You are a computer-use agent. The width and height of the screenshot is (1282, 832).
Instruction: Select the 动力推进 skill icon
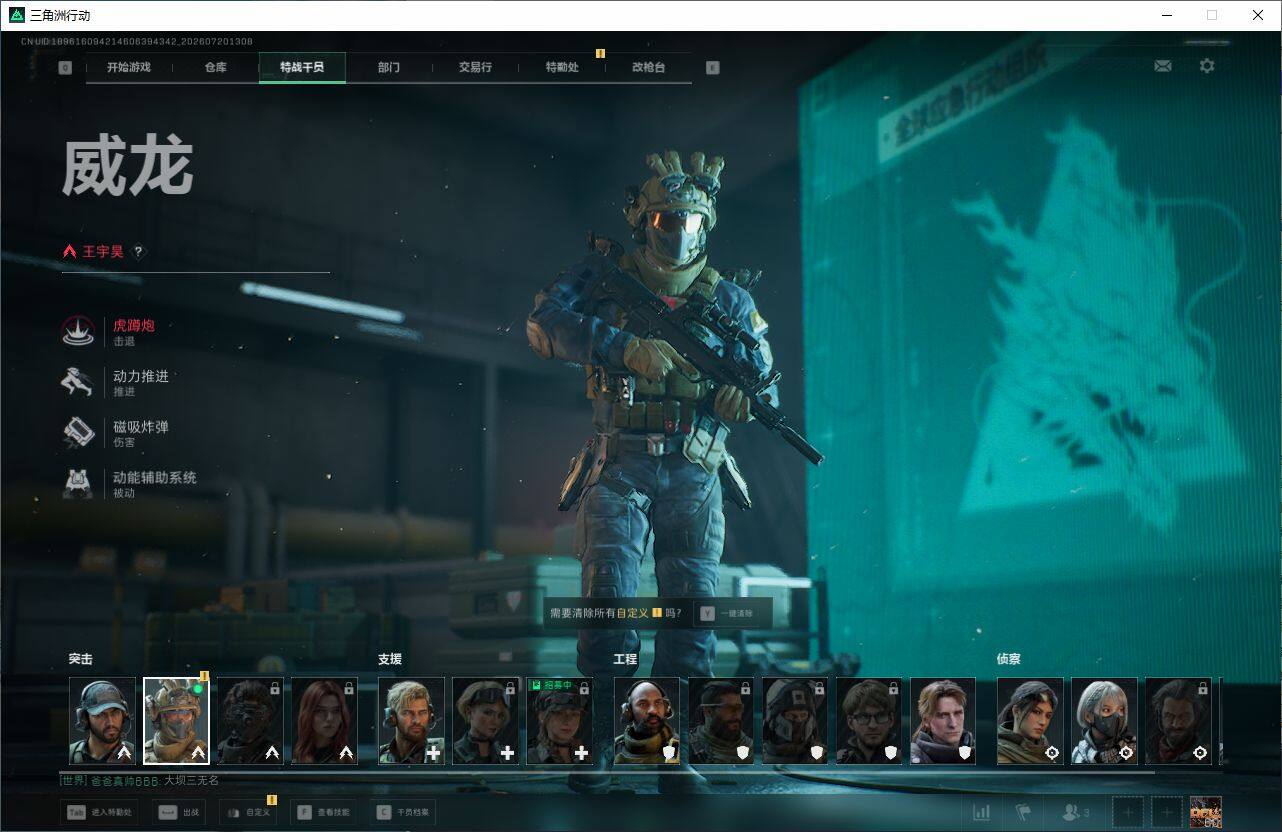(78, 383)
